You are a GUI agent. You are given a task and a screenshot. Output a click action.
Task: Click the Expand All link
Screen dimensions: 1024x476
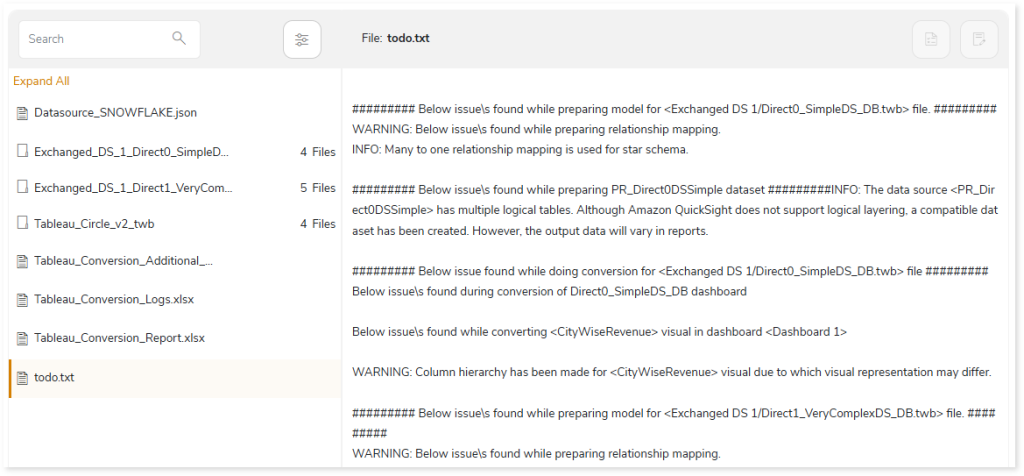(x=41, y=81)
